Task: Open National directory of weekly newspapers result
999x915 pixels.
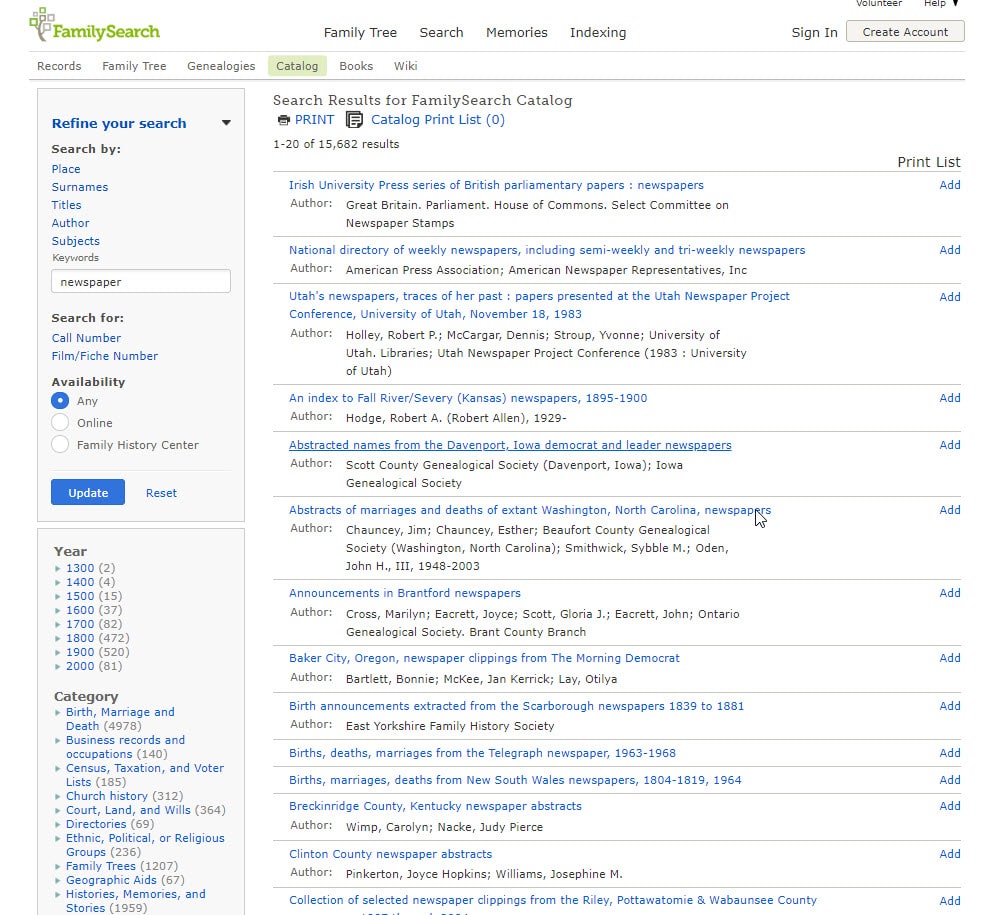Action: [x=547, y=250]
